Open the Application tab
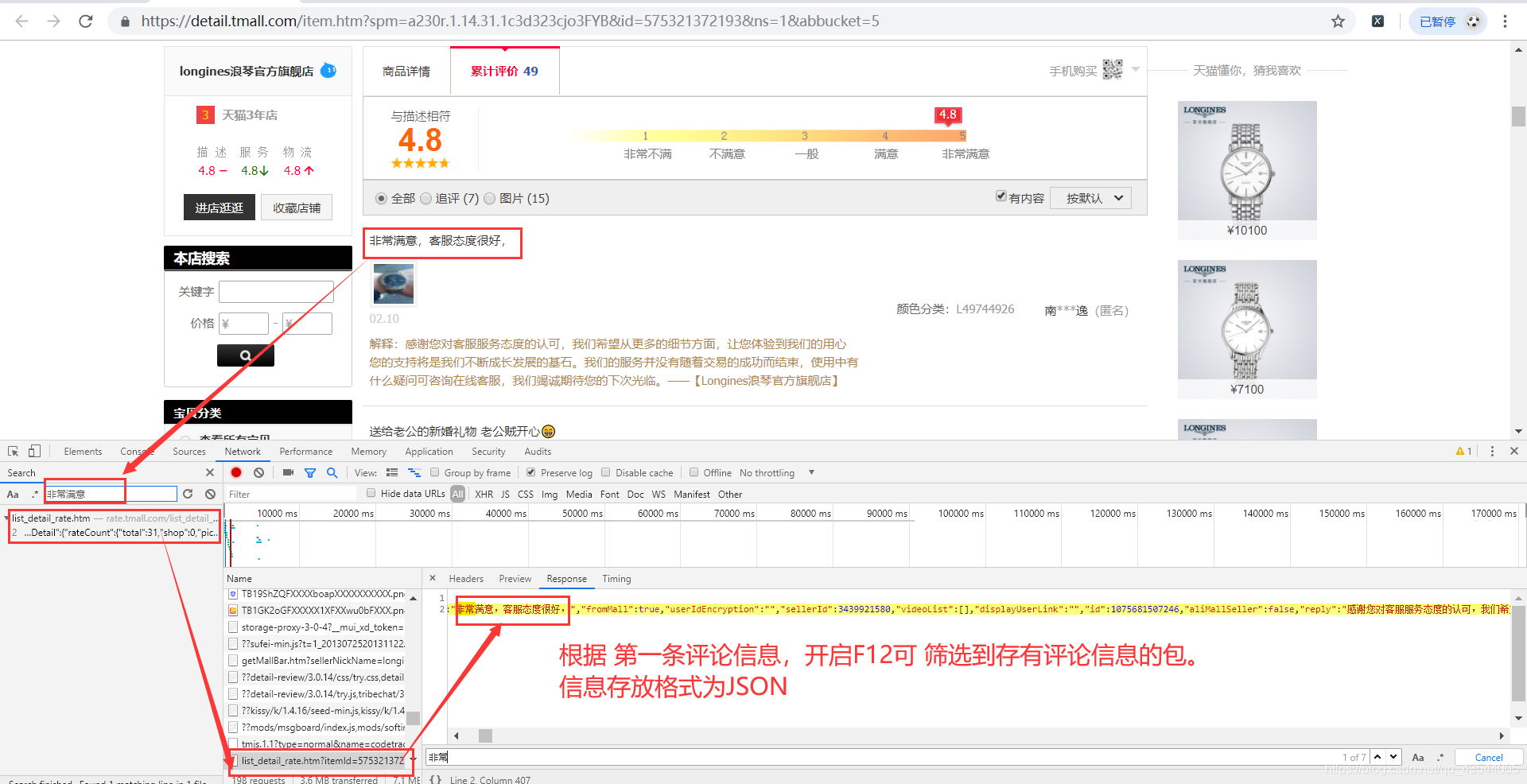Image resolution: width=1527 pixels, height=784 pixels. pyautogui.click(x=429, y=451)
